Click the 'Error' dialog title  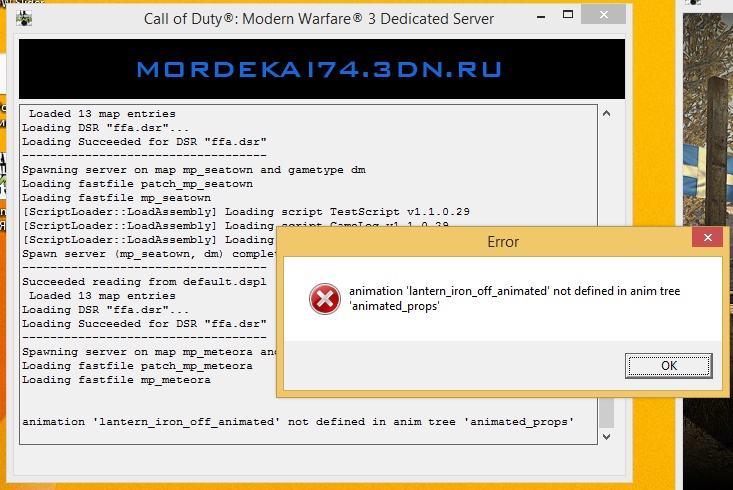tap(503, 242)
